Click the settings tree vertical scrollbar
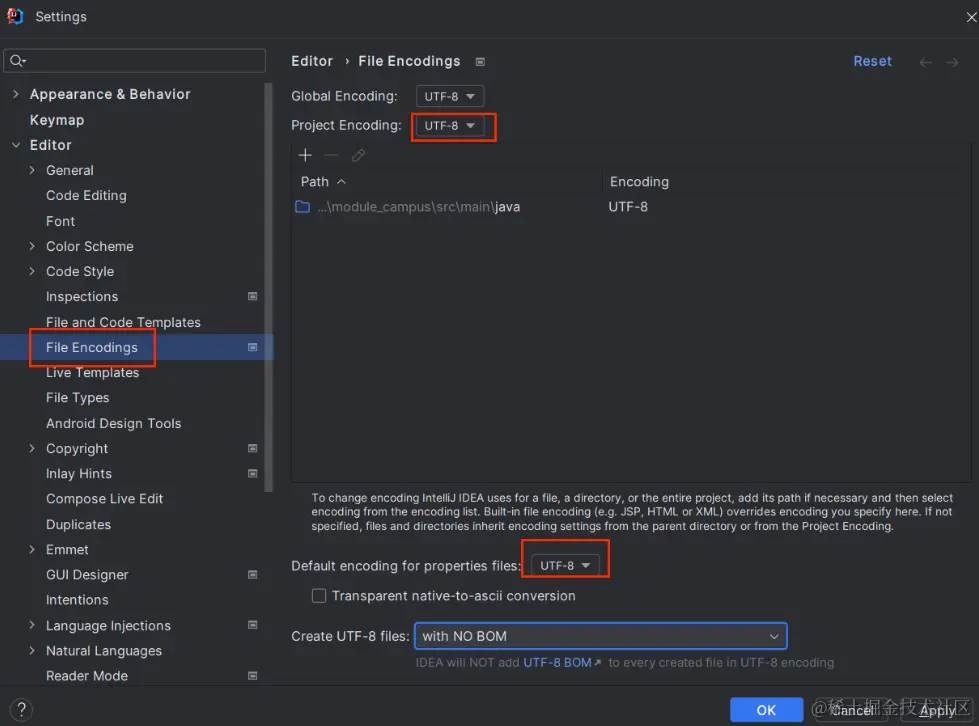 click(269, 287)
